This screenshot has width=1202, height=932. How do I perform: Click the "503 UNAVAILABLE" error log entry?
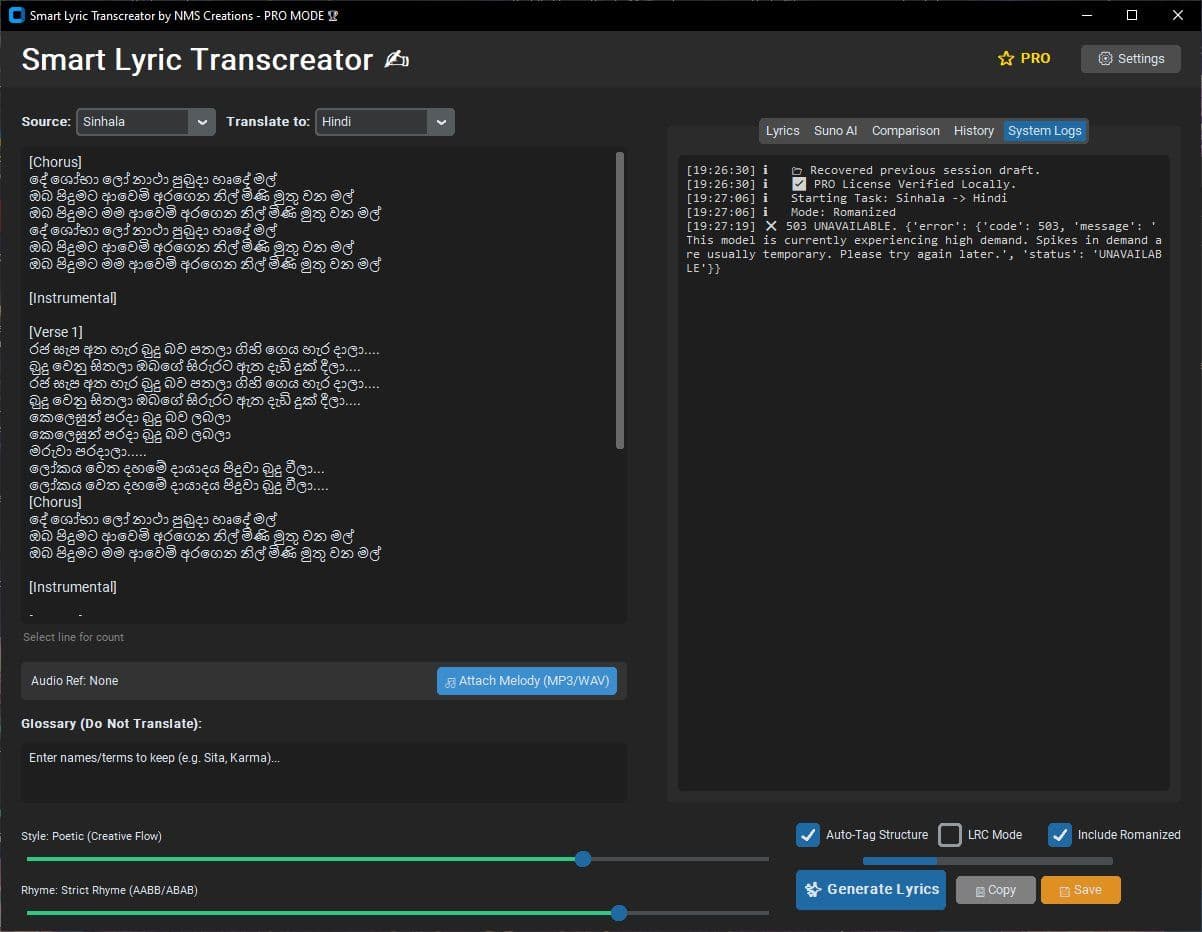point(924,247)
